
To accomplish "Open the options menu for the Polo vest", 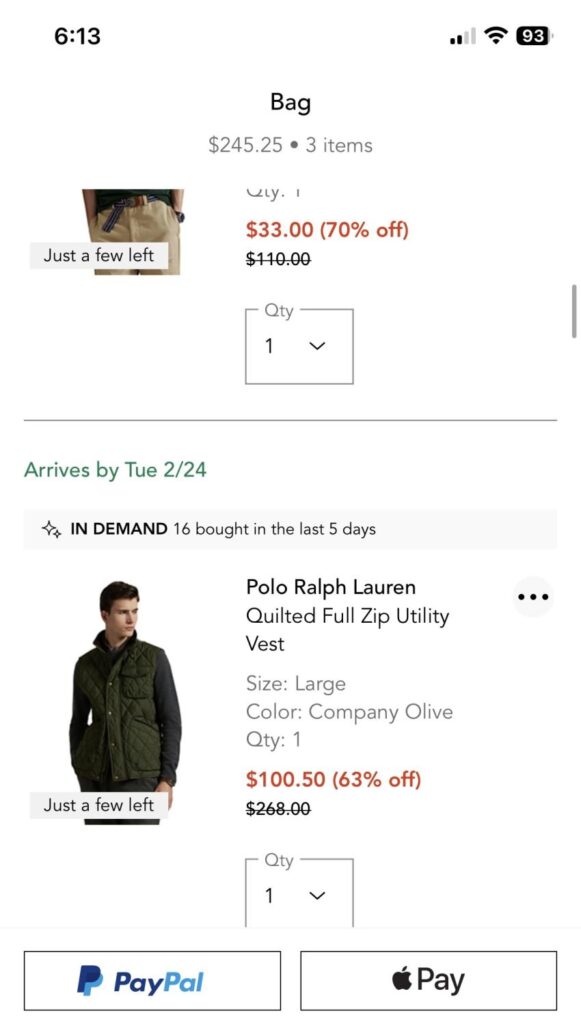I will tap(533, 597).
